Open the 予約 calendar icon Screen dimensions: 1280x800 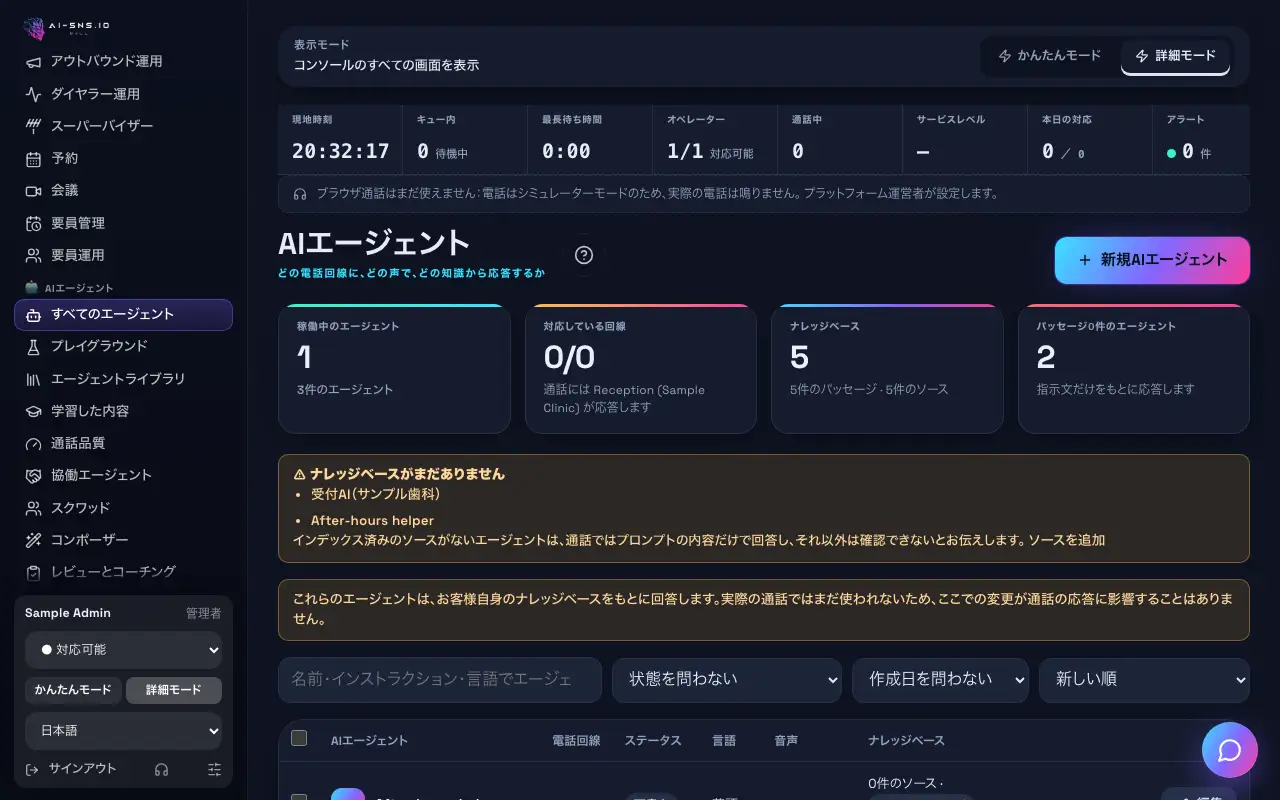[33, 158]
